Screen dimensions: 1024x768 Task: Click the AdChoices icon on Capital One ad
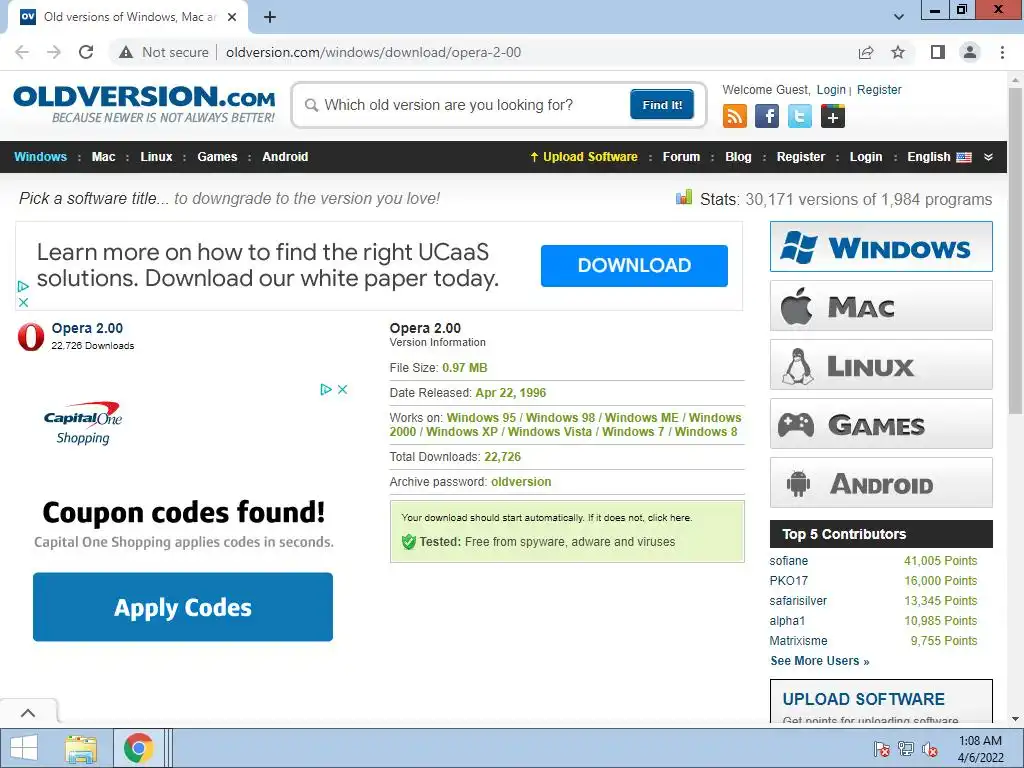(326, 389)
